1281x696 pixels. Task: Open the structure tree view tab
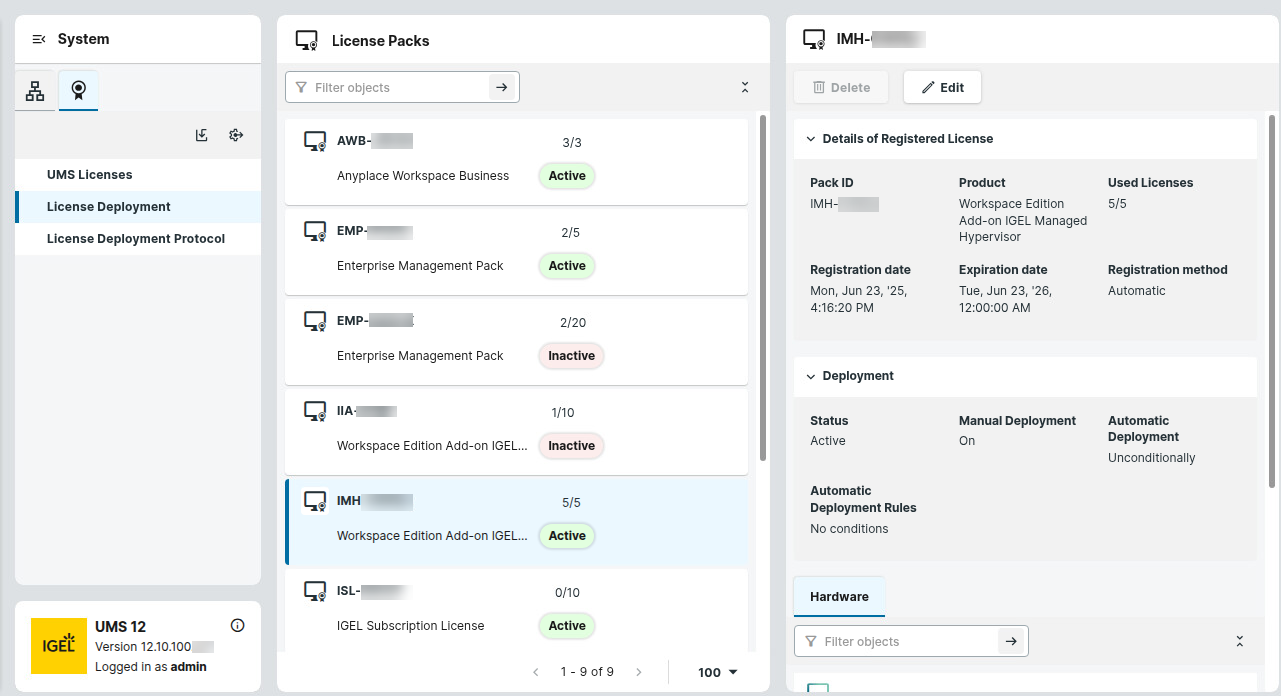coord(35,91)
